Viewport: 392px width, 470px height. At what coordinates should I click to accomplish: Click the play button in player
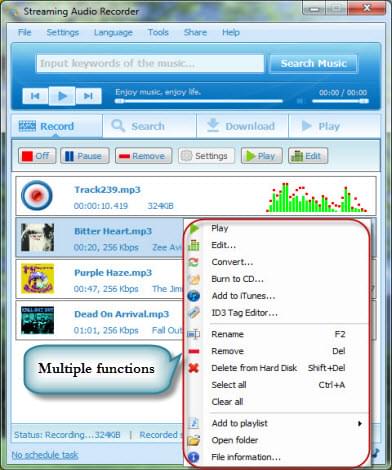(x=62, y=96)
